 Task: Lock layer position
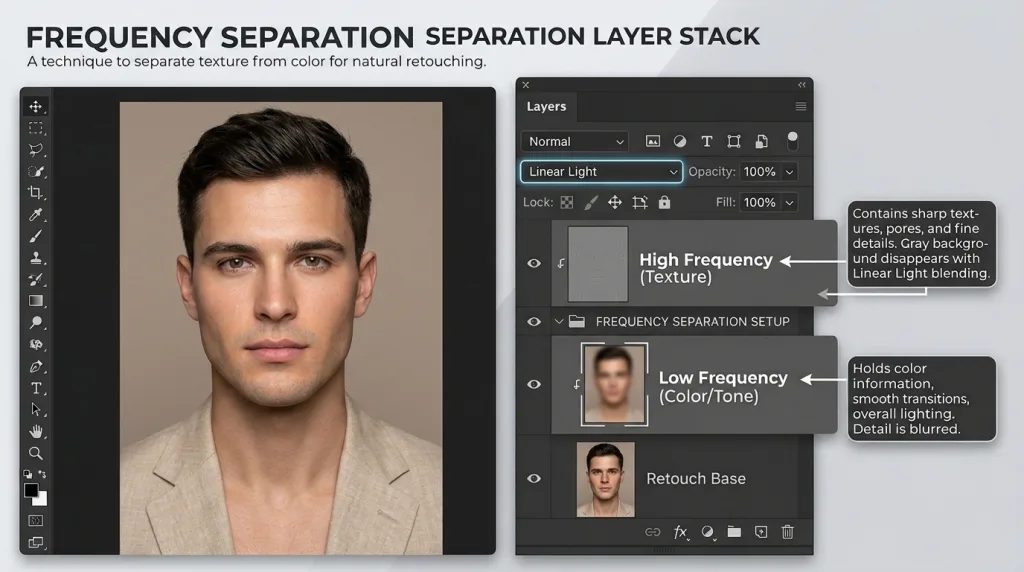pyautogui.click(x=615, y=202)
